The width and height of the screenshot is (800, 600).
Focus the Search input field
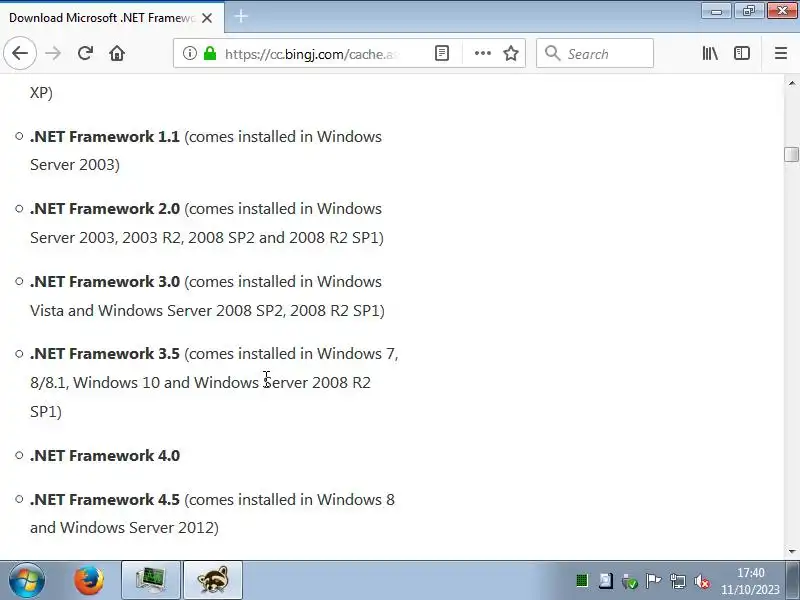click(x=595, y=53)
